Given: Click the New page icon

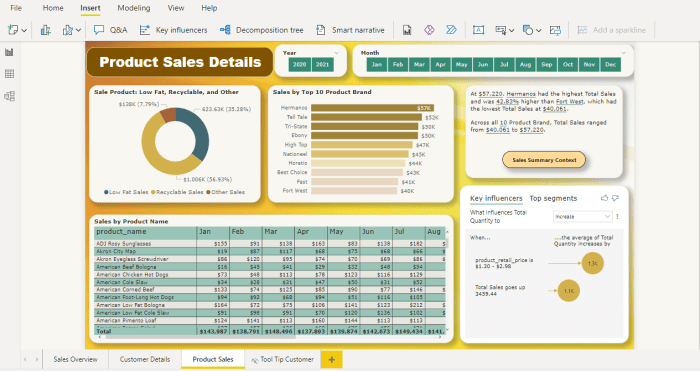Looking at the screenshot, I should click(x=13, y=30).
